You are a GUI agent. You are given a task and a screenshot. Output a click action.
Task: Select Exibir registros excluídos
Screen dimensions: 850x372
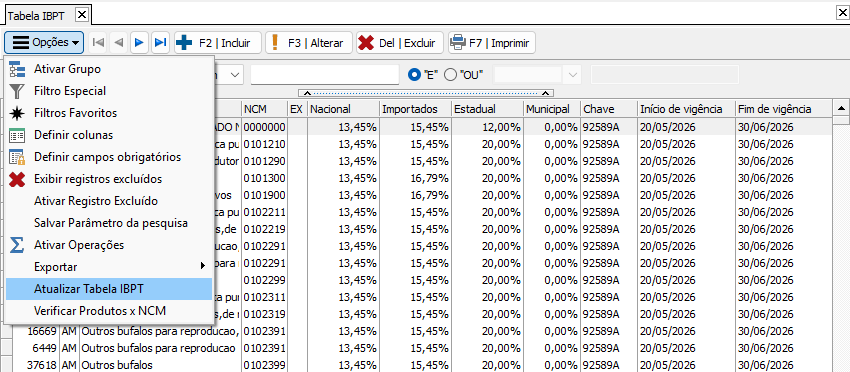click(x=109, y=179)
